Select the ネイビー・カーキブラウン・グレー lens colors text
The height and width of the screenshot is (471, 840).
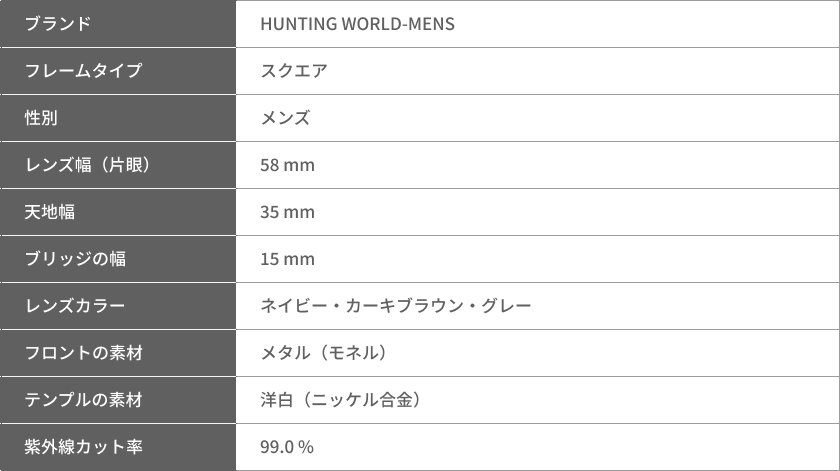pos(396,306)
